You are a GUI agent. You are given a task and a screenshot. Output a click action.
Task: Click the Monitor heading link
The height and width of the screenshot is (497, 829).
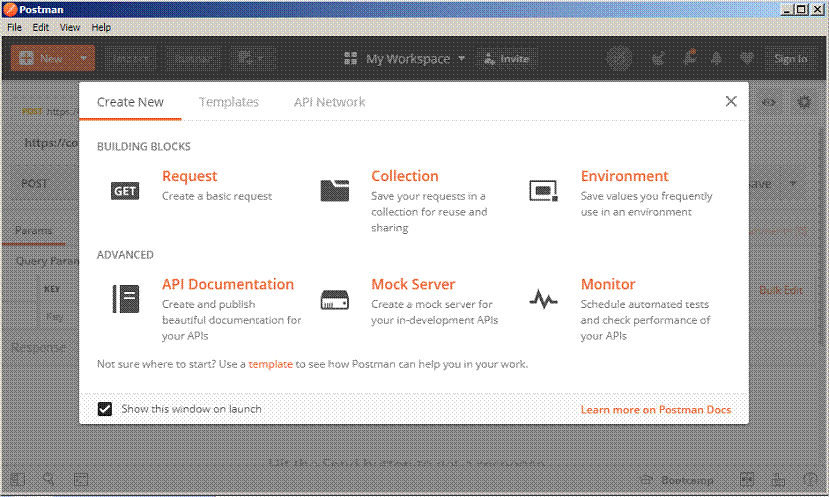[x=608, y=284]
